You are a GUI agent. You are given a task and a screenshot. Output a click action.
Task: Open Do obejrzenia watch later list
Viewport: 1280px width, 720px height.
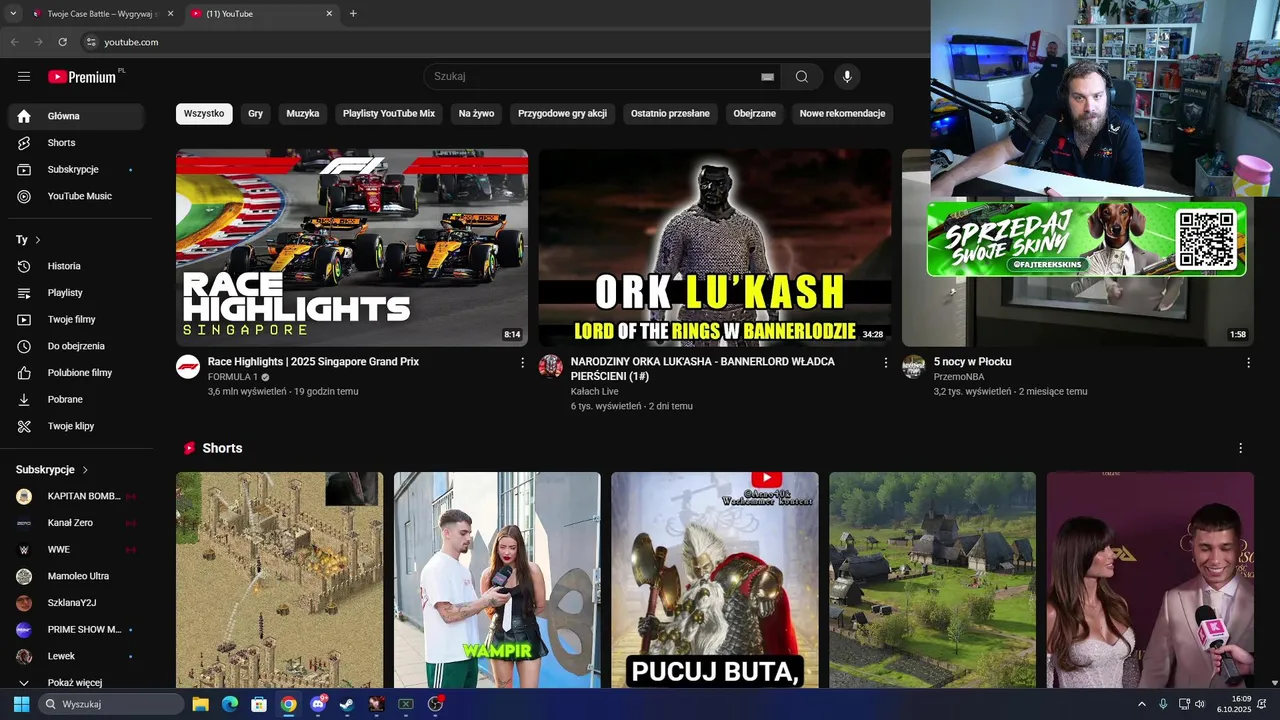pos(76,346)
